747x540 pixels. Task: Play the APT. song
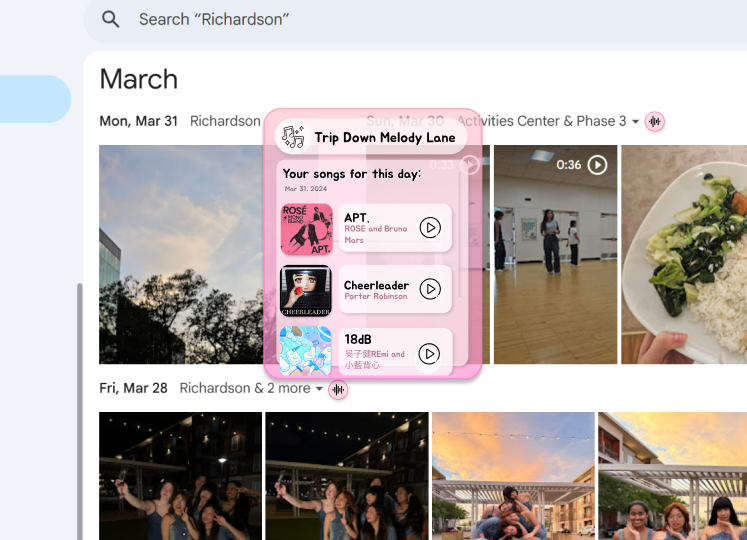(430, 228)
